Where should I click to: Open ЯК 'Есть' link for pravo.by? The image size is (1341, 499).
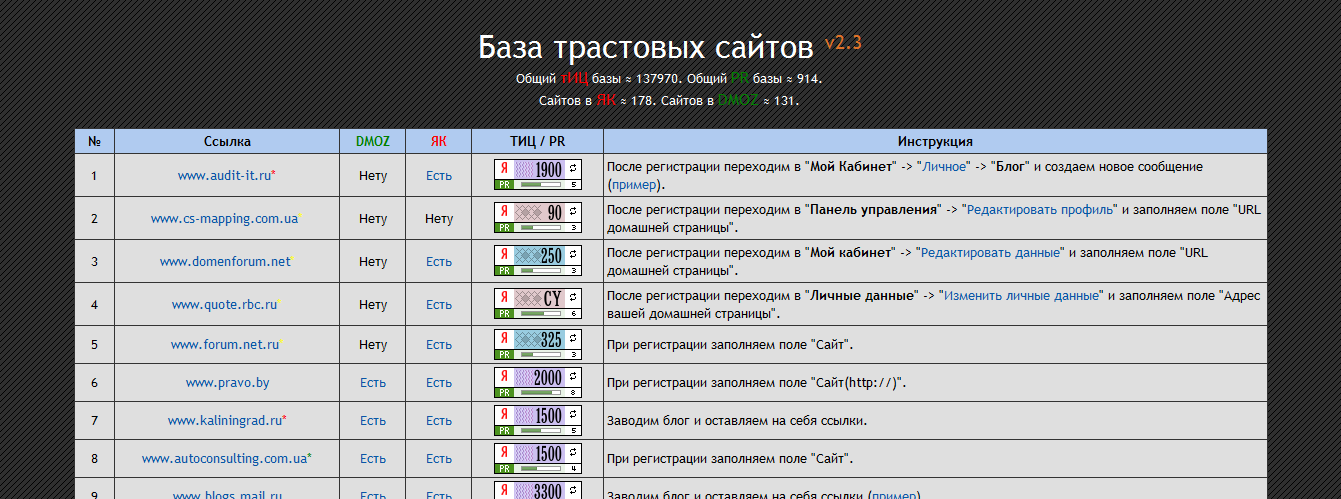pos(439,382)
